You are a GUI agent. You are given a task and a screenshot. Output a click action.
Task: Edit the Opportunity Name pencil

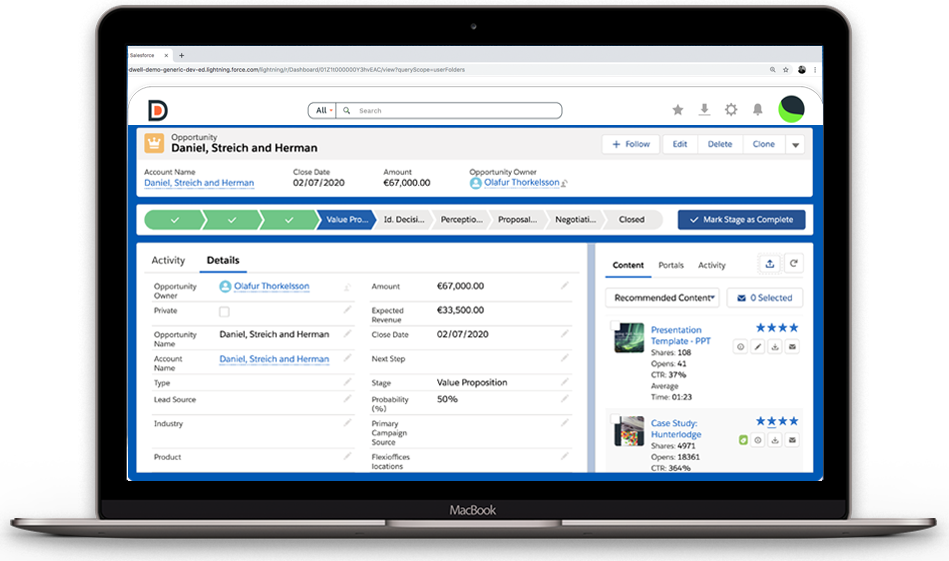coord(347,333)
